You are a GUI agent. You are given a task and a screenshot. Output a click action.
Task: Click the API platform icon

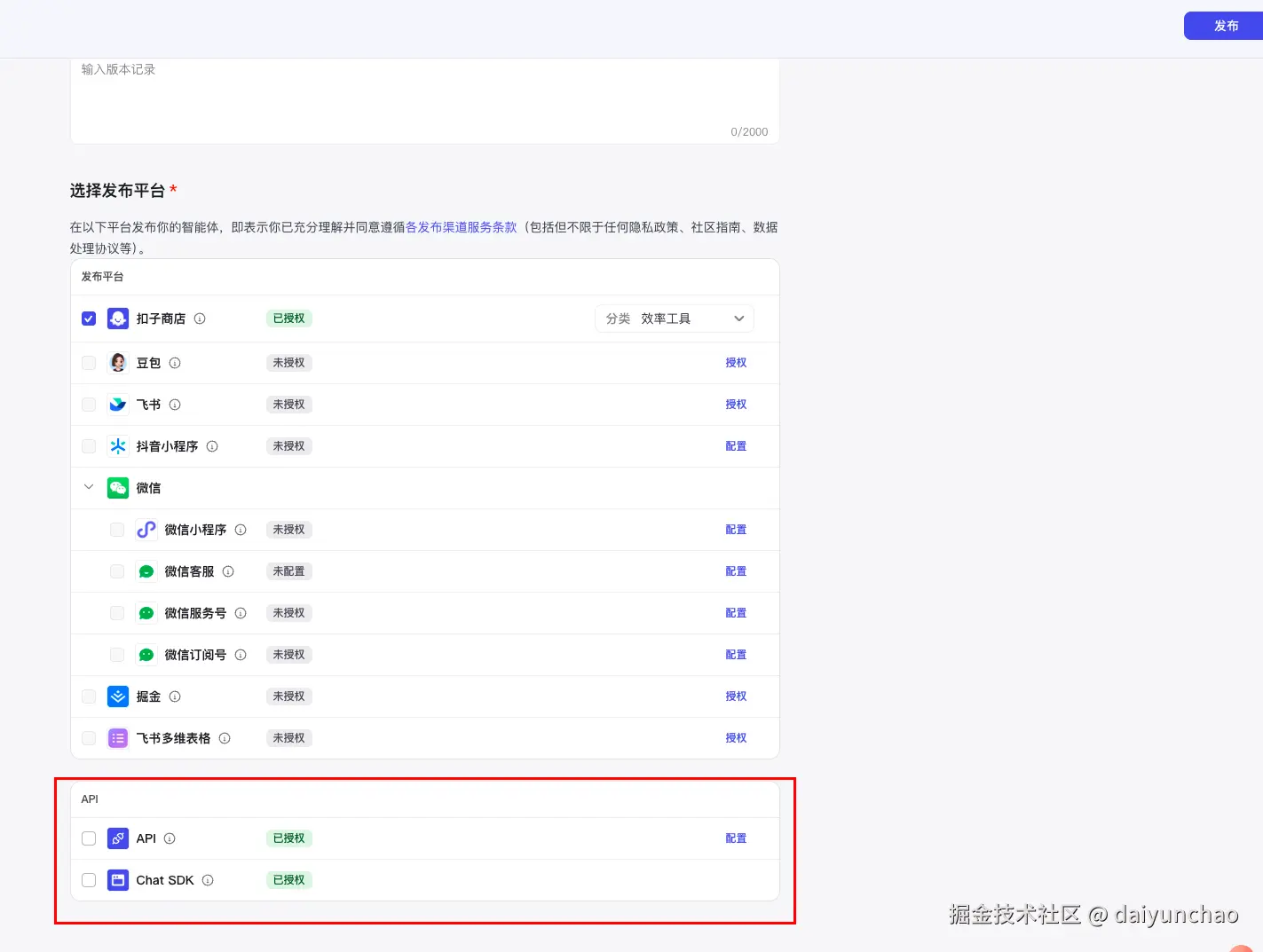pos(118,838)
